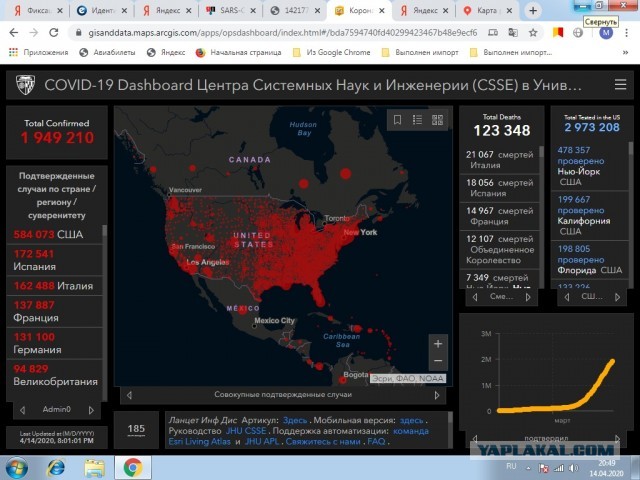Show hidden tray icons arrow

coord(528,468)
